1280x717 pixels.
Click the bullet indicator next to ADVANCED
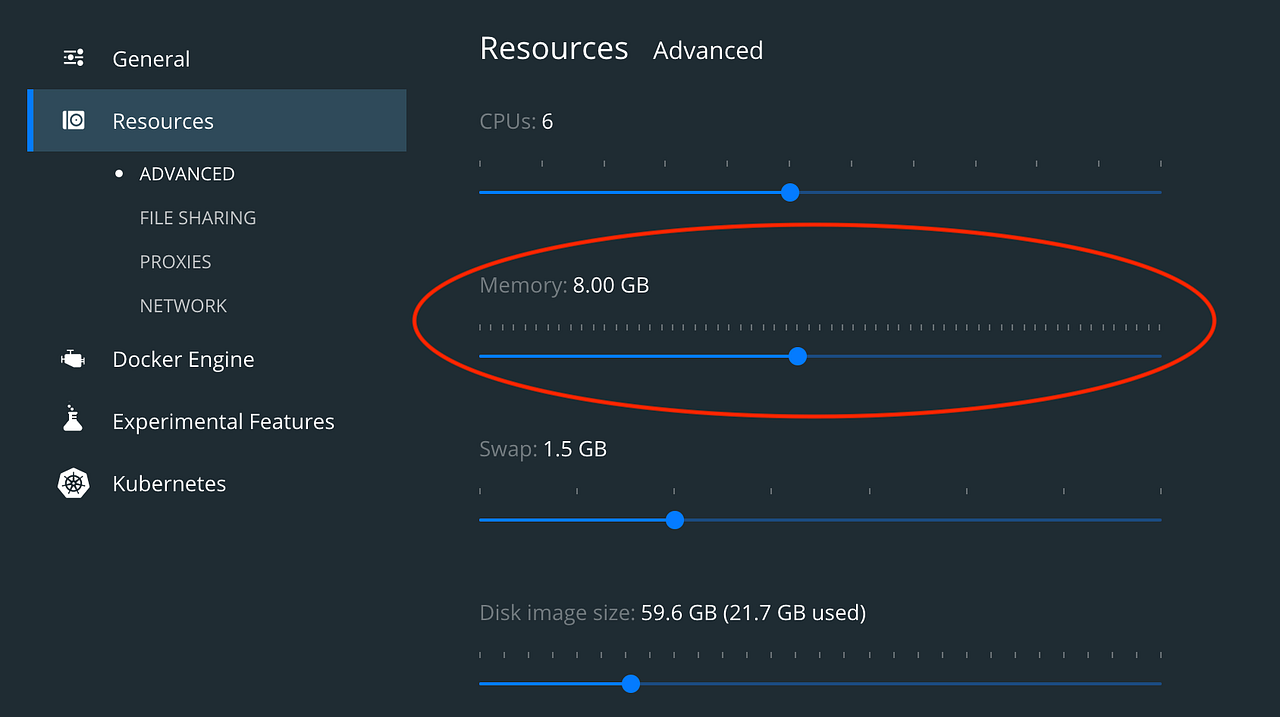tap(117, 173)
